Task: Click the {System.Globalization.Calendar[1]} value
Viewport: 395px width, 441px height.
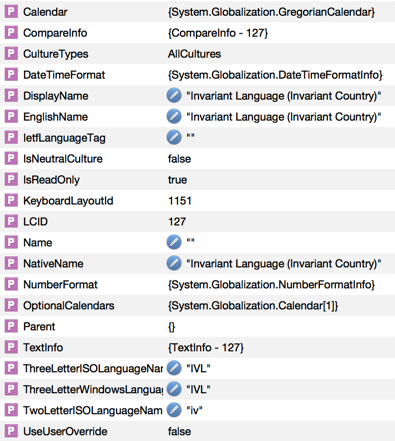Action: pos(253,306)
